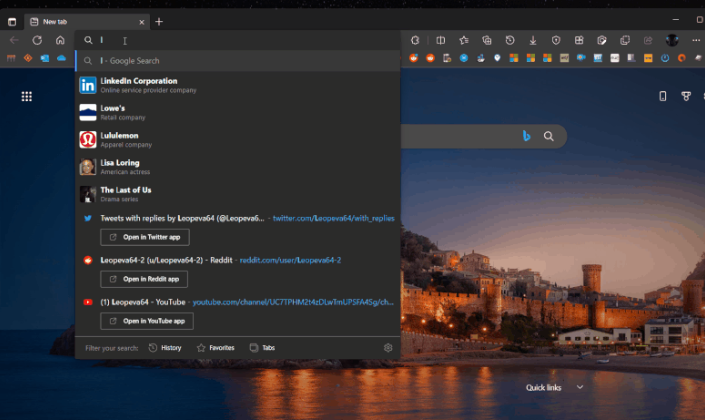Open a new tab with plus button
705x420 pixels.
pyautogui.click(x=159, y=21)
